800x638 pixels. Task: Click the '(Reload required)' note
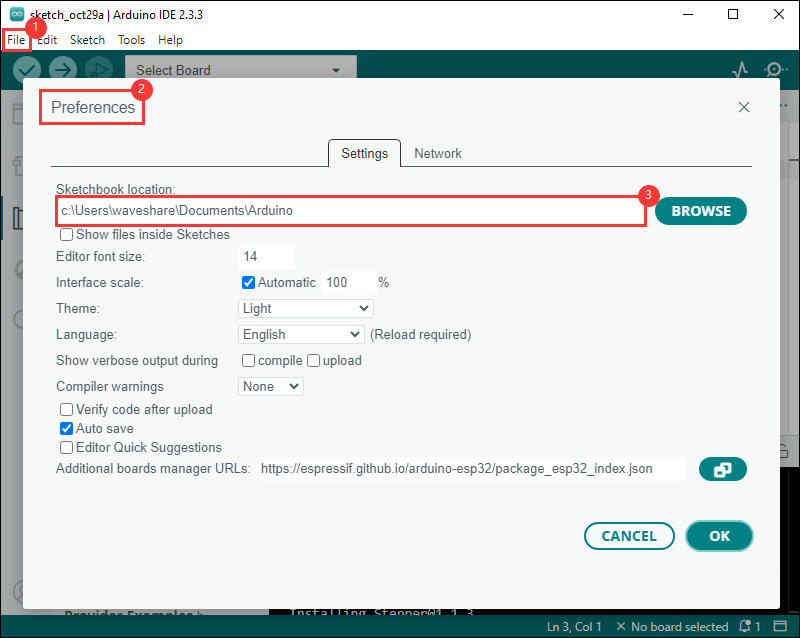[421, 335]
